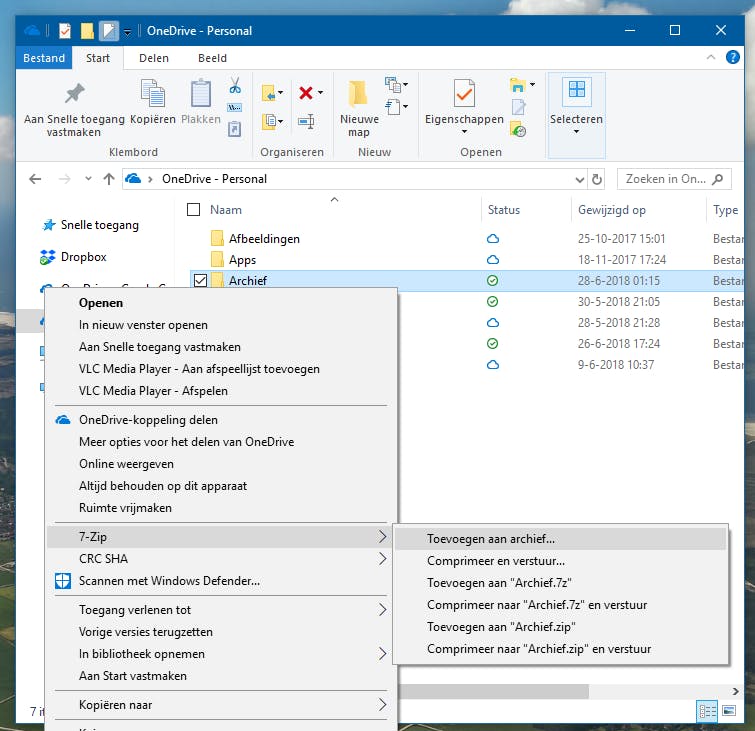Select Toevoegen aan "Archief.zip"

click(501, 627)
